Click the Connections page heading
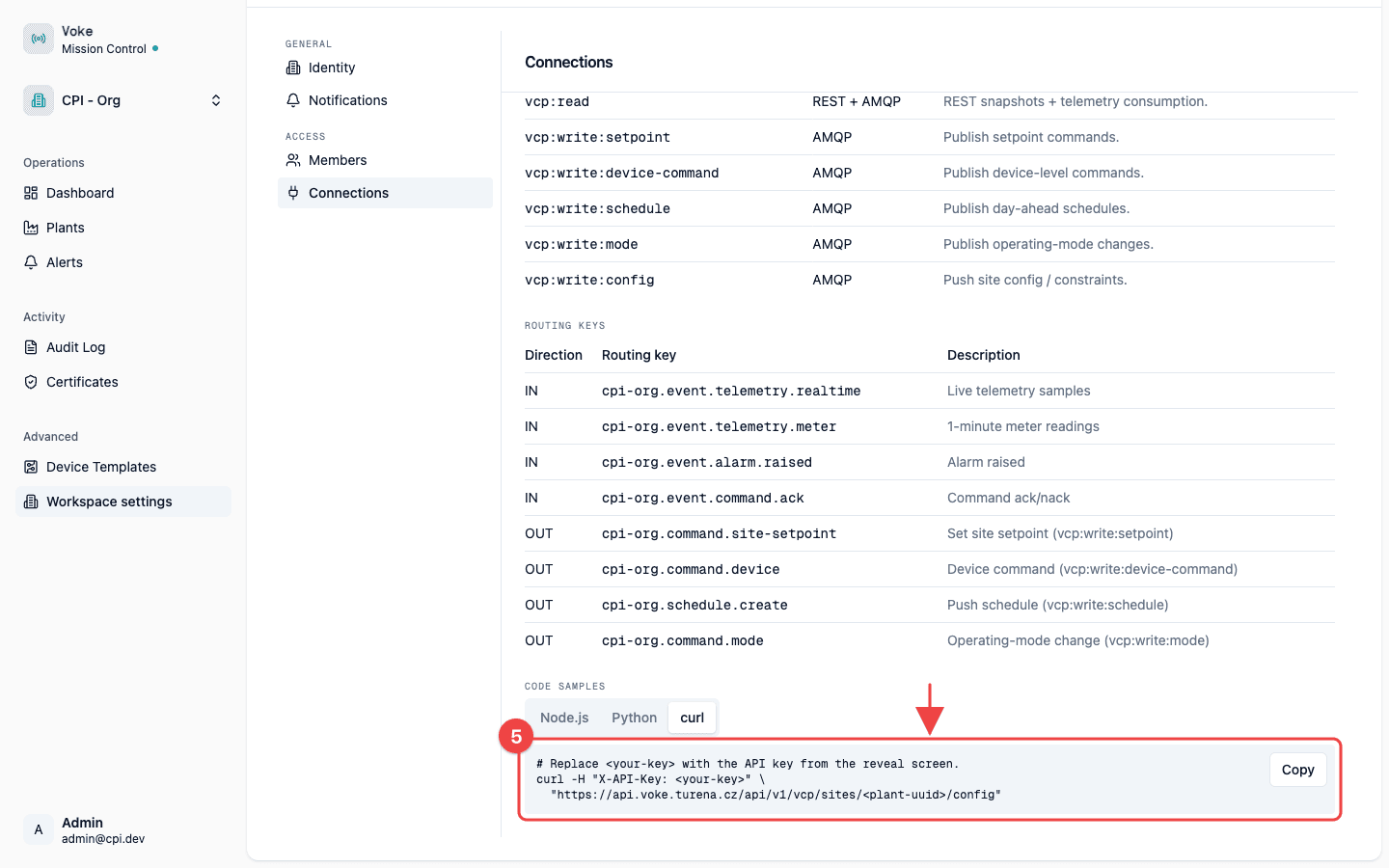Screen dimensions: 1389x868 point(568,62)
